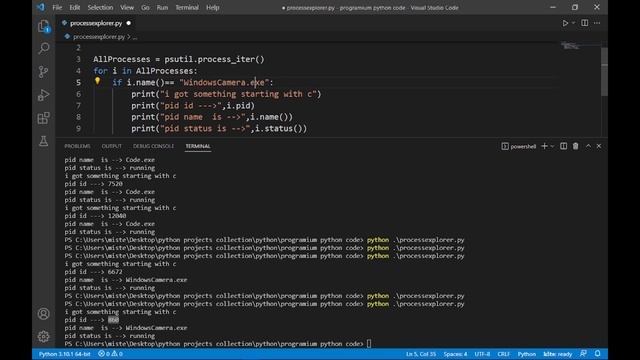
Task: Run the Python file with play button
Action: (x=565, y=23)
